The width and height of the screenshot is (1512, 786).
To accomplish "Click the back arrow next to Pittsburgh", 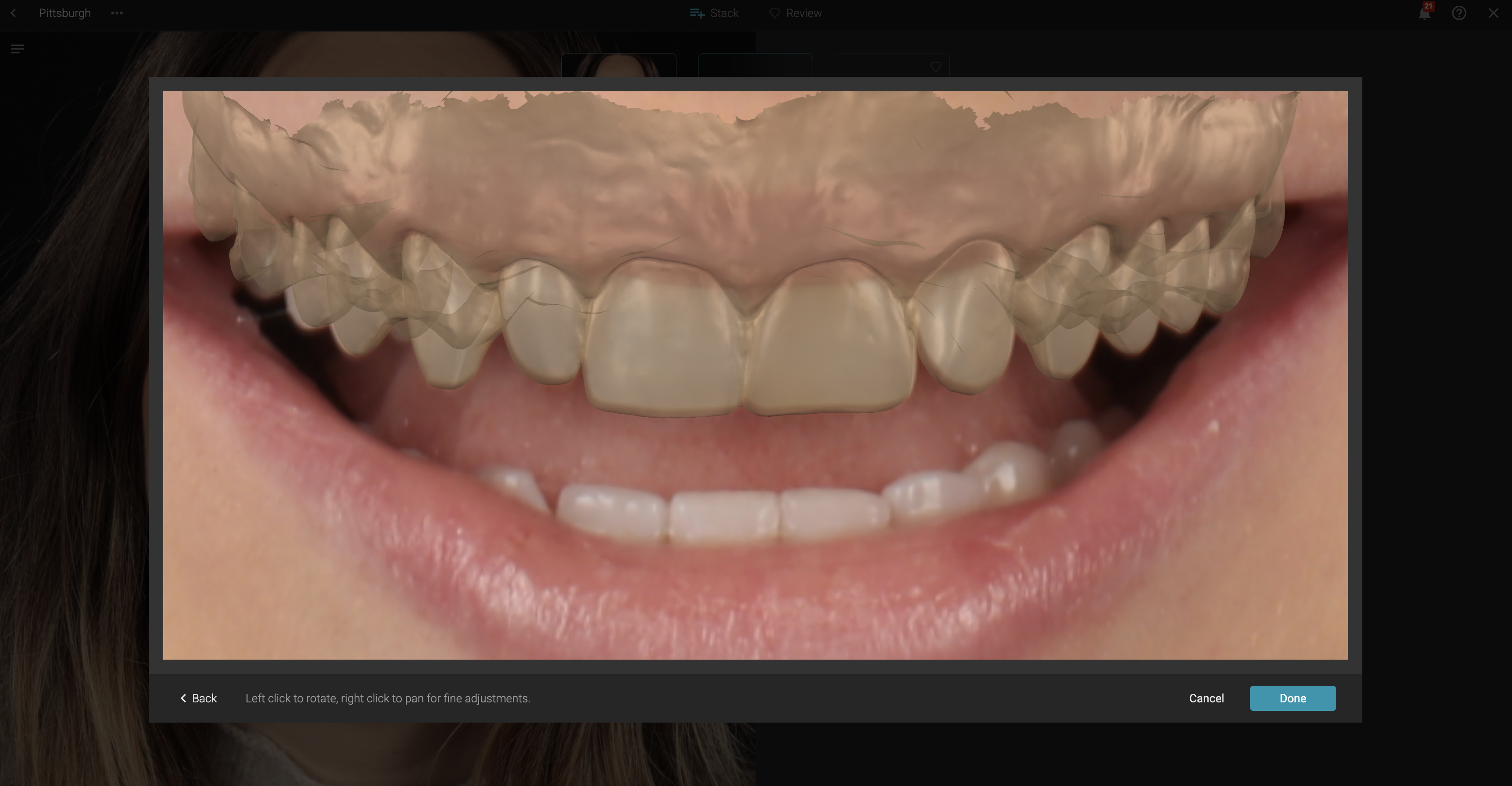I will 13,13.
